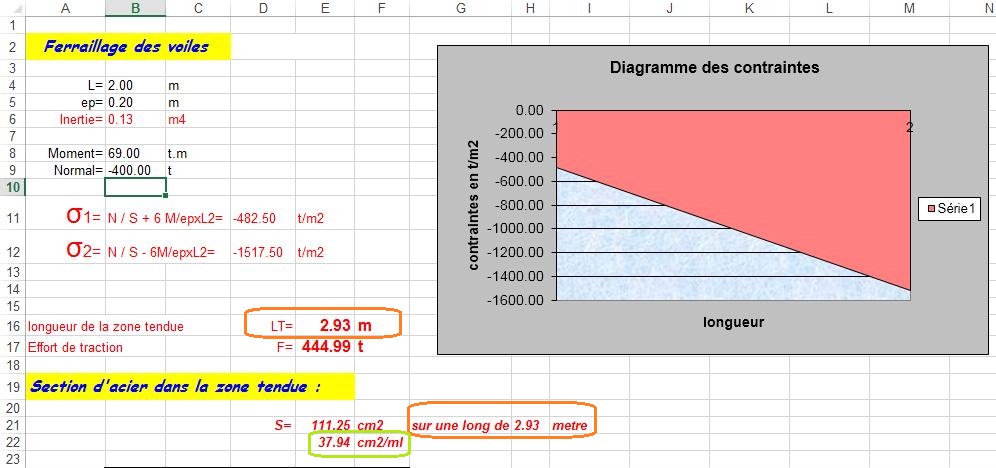Click column header B
Image resolution: width=996 pixels, height=468 pixels.
tap(135, 8)
